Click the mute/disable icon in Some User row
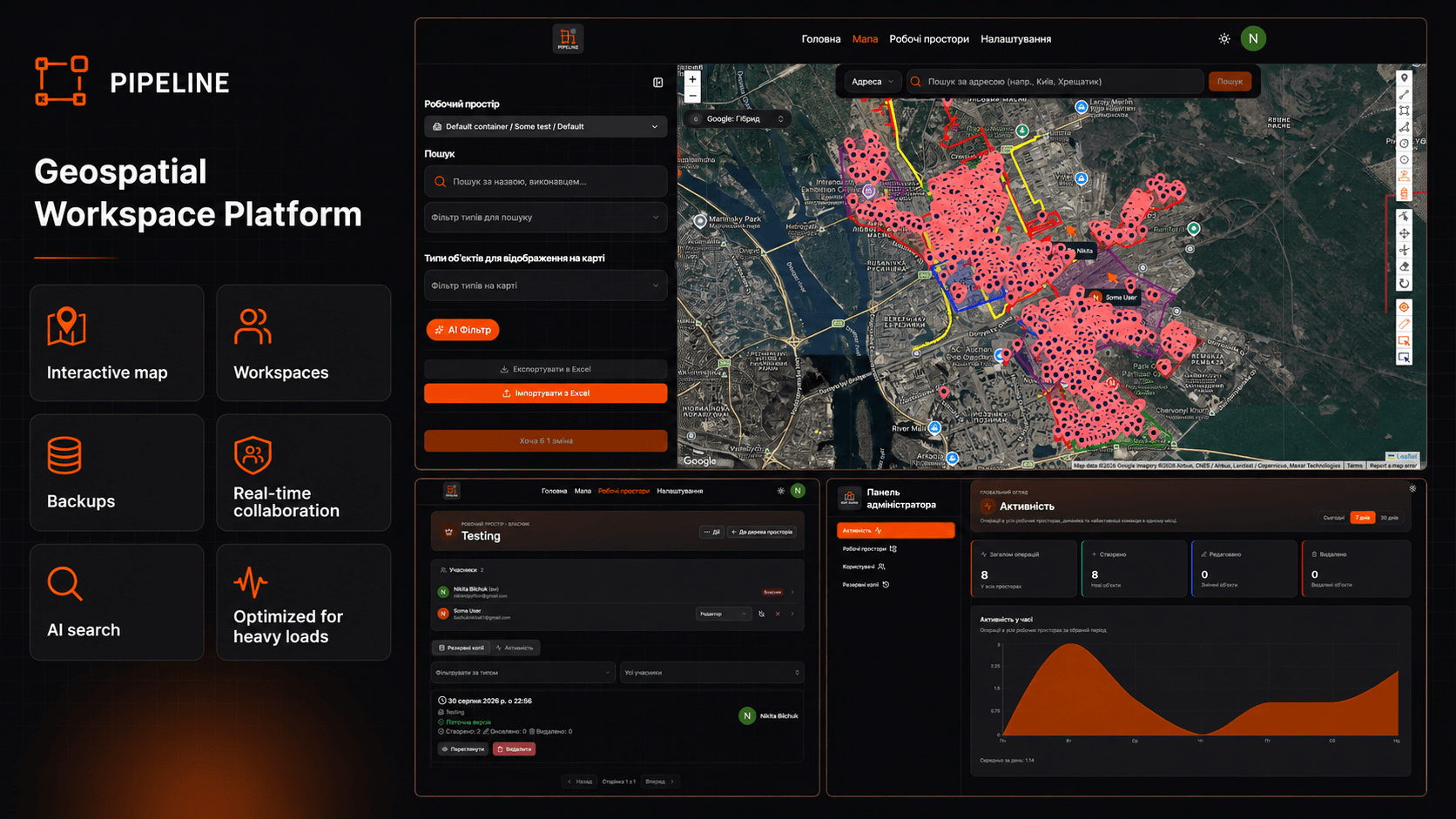This screenshot has width=1456, height=819. tap(762, 614)
